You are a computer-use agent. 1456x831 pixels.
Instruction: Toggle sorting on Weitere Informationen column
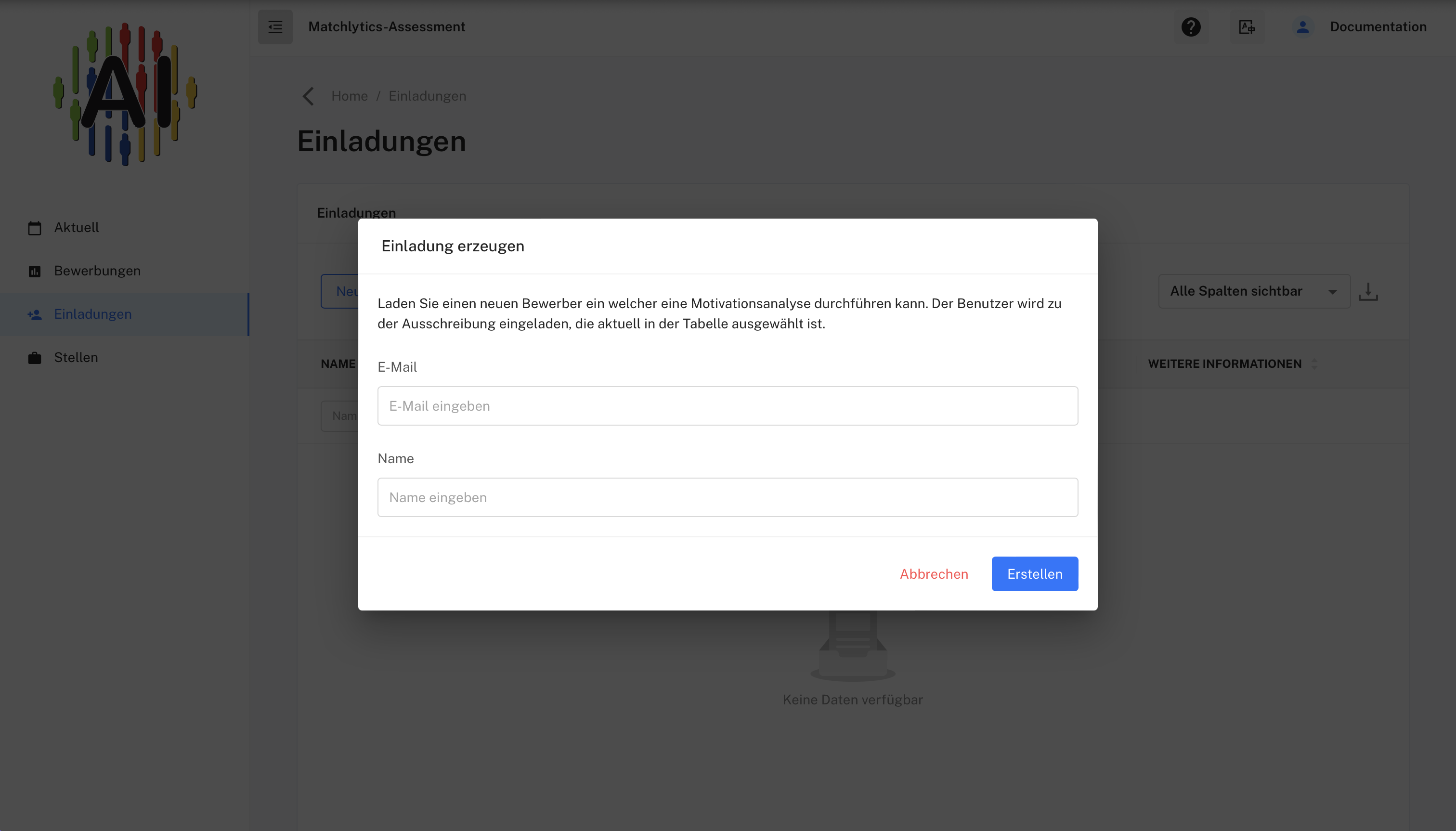1315,364
